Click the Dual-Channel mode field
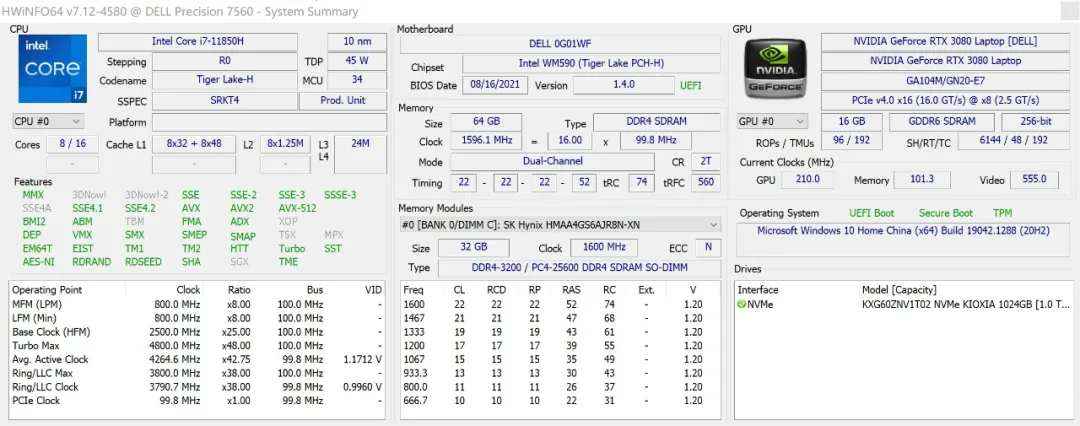Viewport: 1080px width, 426px height. pyautogui.click(x=552, y=162)
